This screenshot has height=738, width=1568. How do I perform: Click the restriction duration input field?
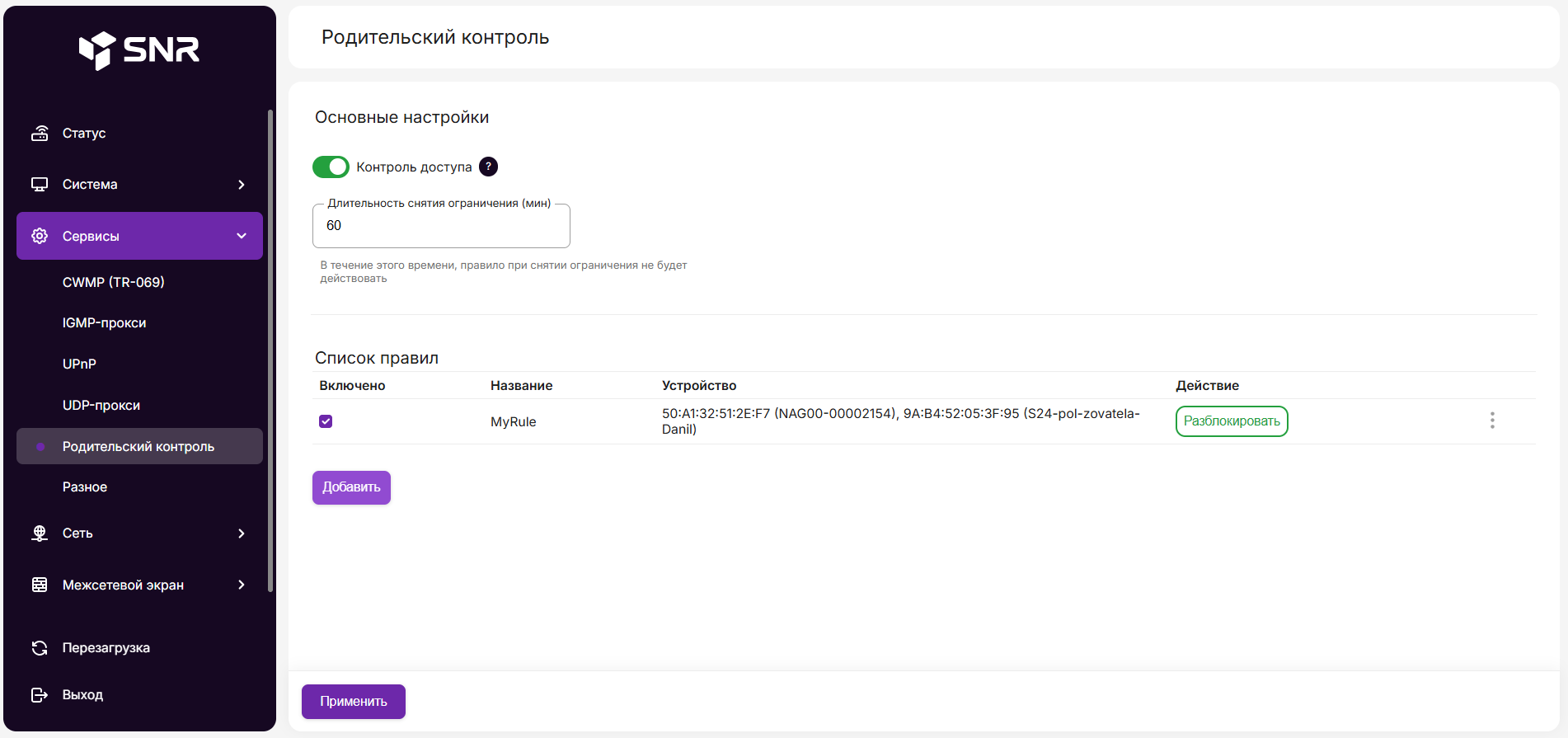tap(441, 226)
